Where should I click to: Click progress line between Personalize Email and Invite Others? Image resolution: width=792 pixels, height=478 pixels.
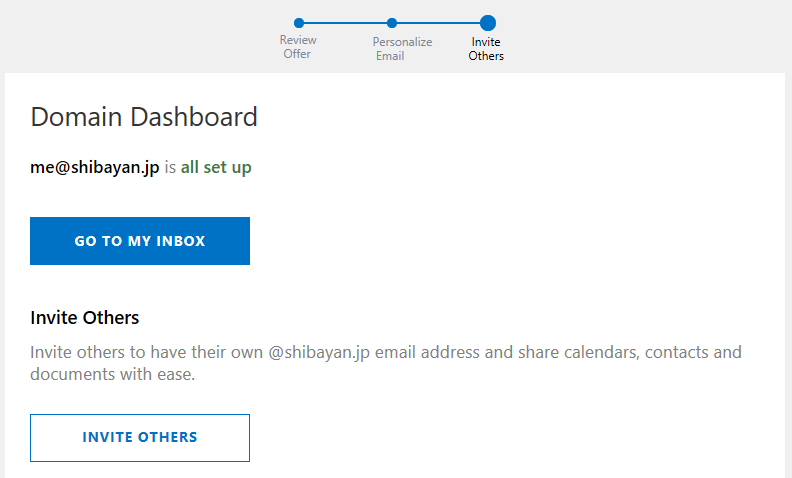coord(438,23)
